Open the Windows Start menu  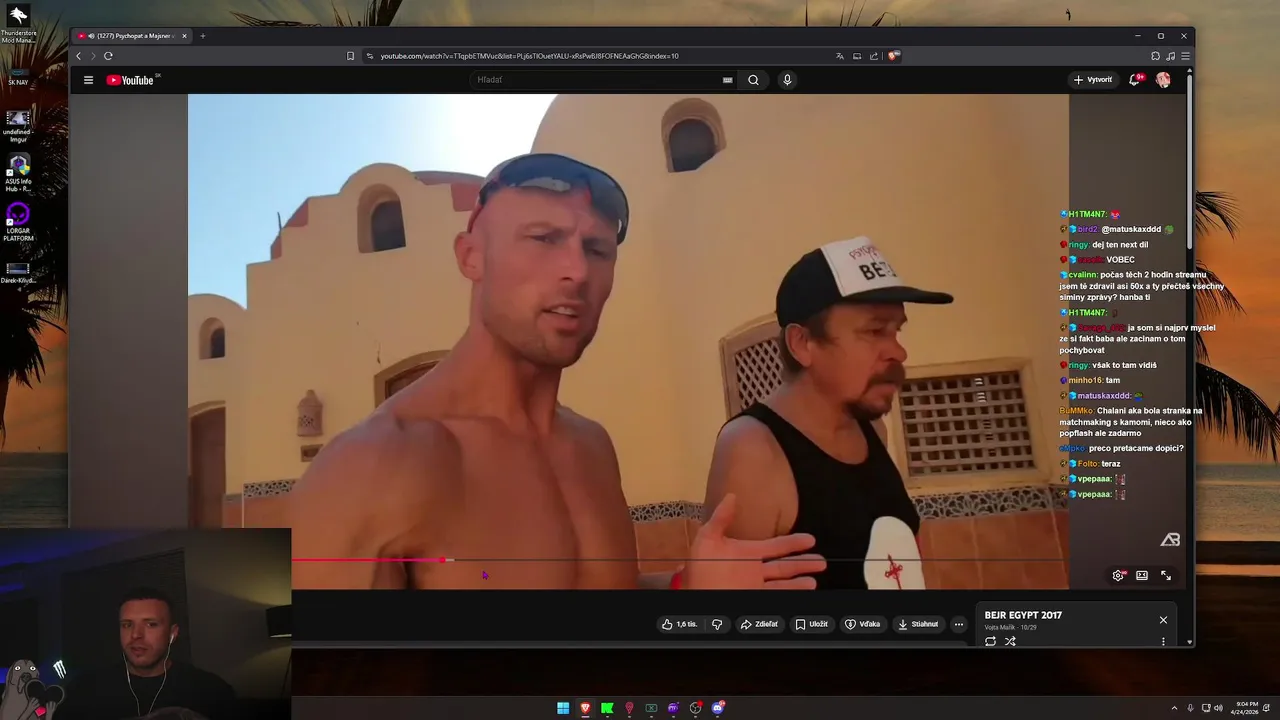[563, 708]
